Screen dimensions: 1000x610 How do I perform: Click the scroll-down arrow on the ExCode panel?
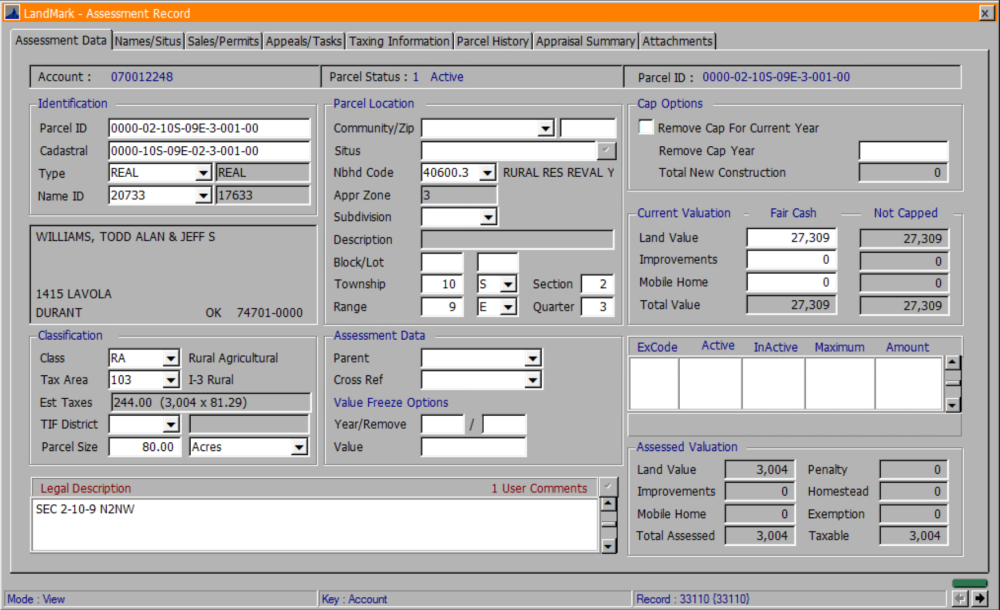(951, 406)
